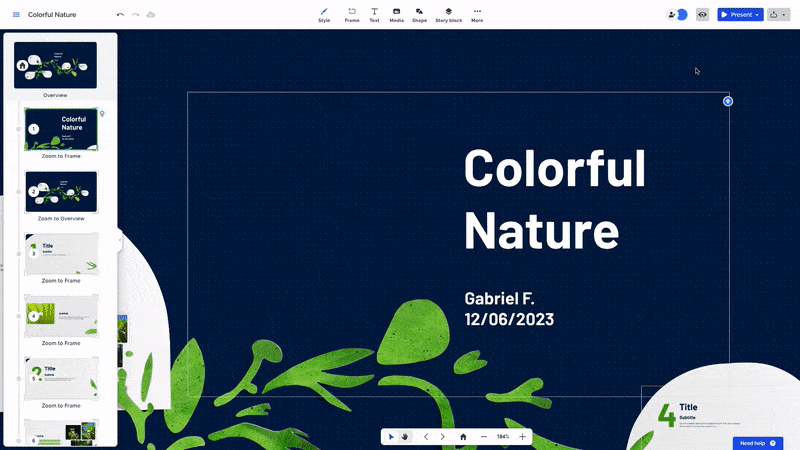Select slide 2 Zoom to Overview thumbnail
Screen dimensions: 800x450
tap(61, 192)
